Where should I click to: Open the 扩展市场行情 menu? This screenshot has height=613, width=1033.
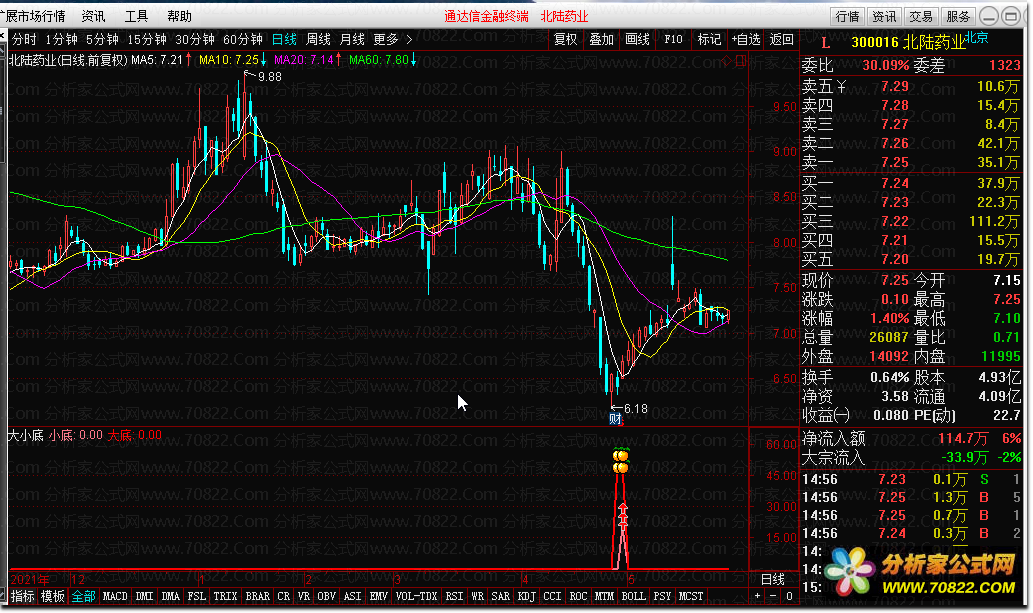pyautogui.click(x=33, y=16)
